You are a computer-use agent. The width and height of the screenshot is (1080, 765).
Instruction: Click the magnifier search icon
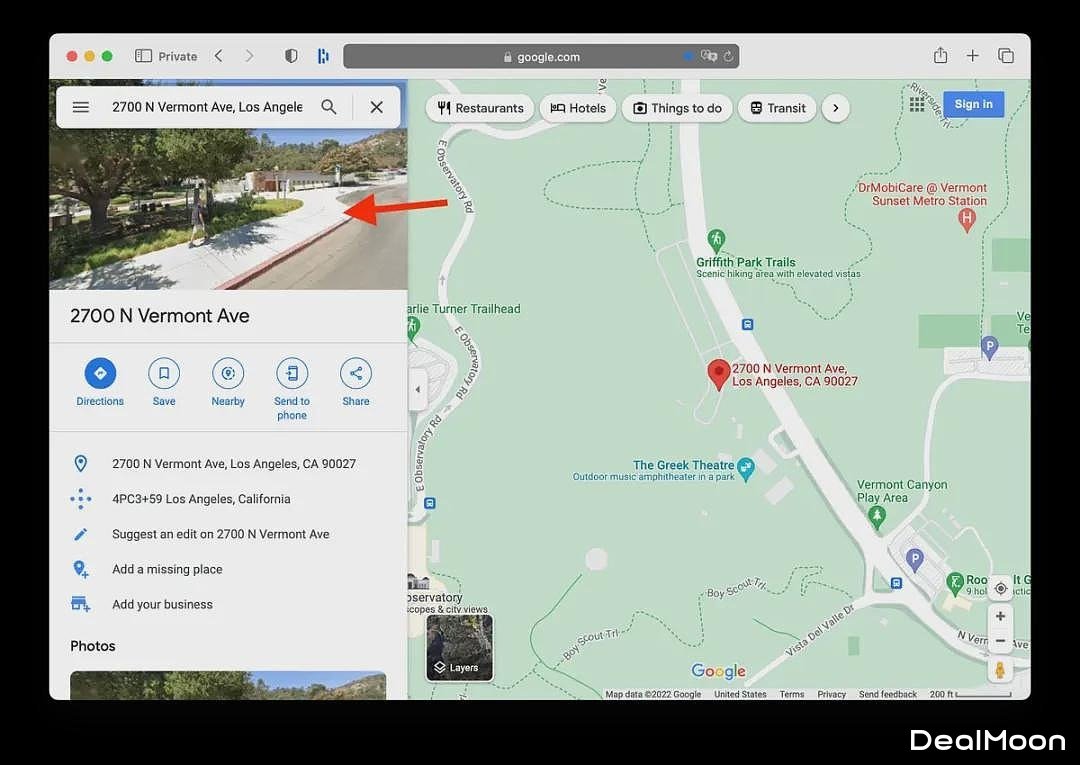(329, 107)
